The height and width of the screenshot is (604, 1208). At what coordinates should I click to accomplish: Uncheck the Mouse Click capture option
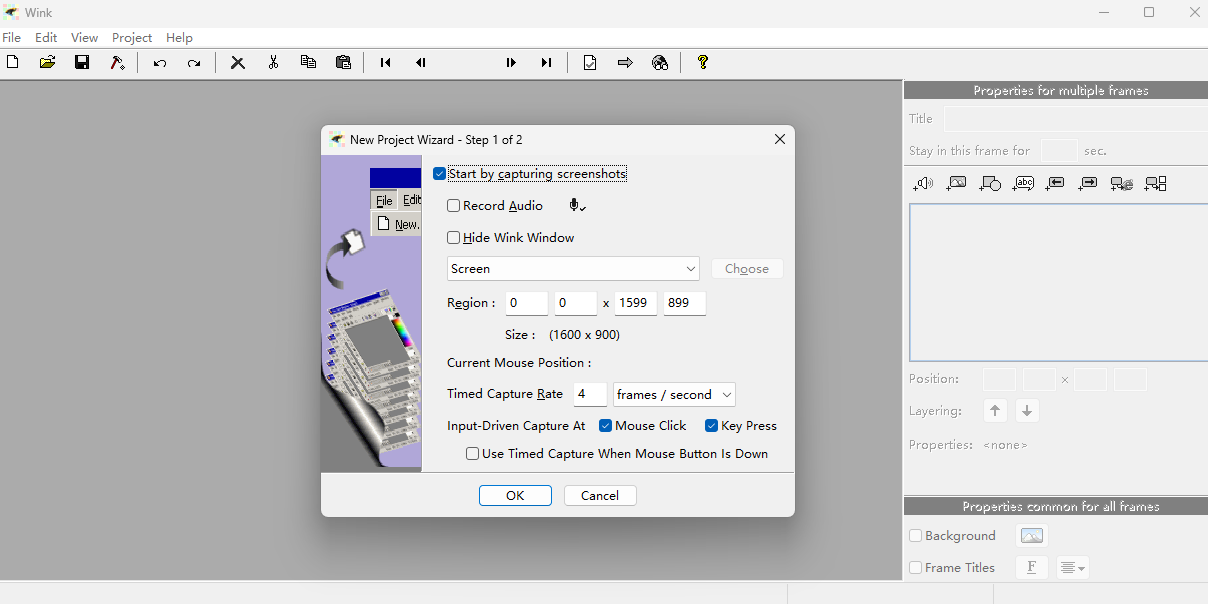click(605, 426)
